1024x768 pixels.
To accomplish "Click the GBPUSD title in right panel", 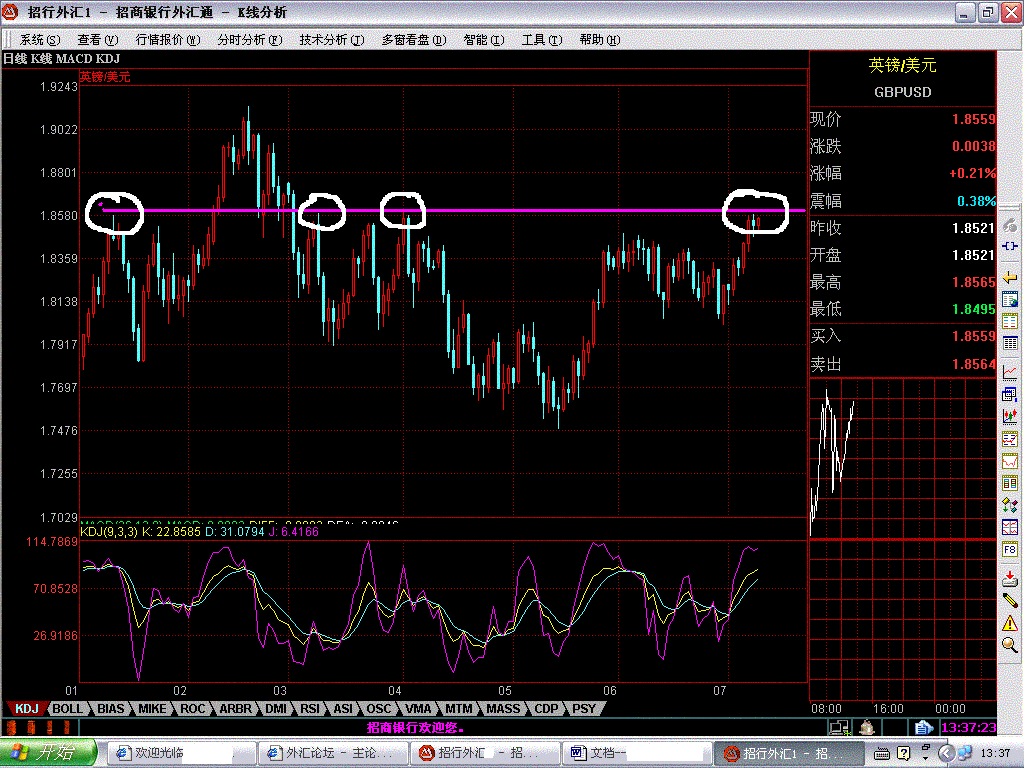I will tap(905, 91).
